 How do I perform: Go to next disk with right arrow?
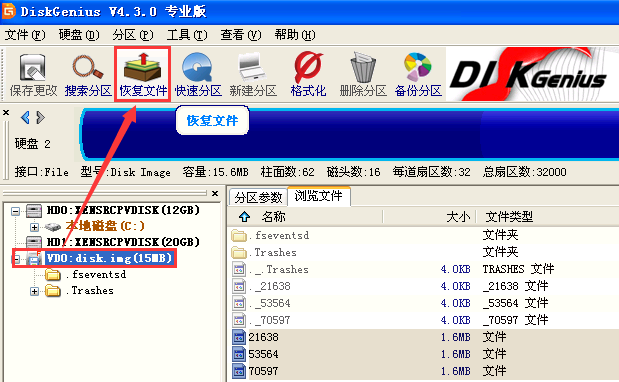(40, 118)
